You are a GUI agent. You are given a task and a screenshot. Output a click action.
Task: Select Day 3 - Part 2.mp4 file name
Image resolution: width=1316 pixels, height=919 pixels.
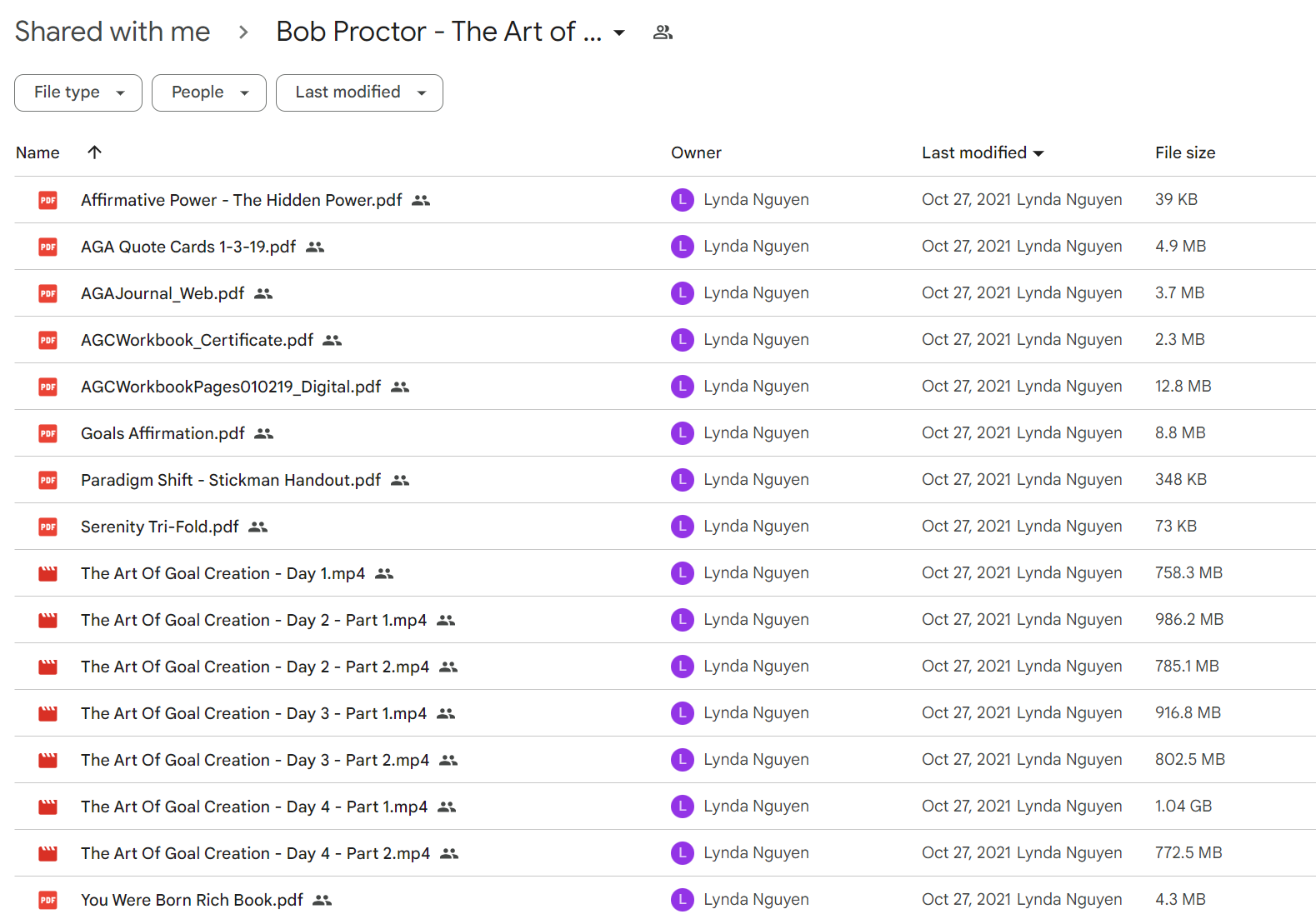pos(255,760)
